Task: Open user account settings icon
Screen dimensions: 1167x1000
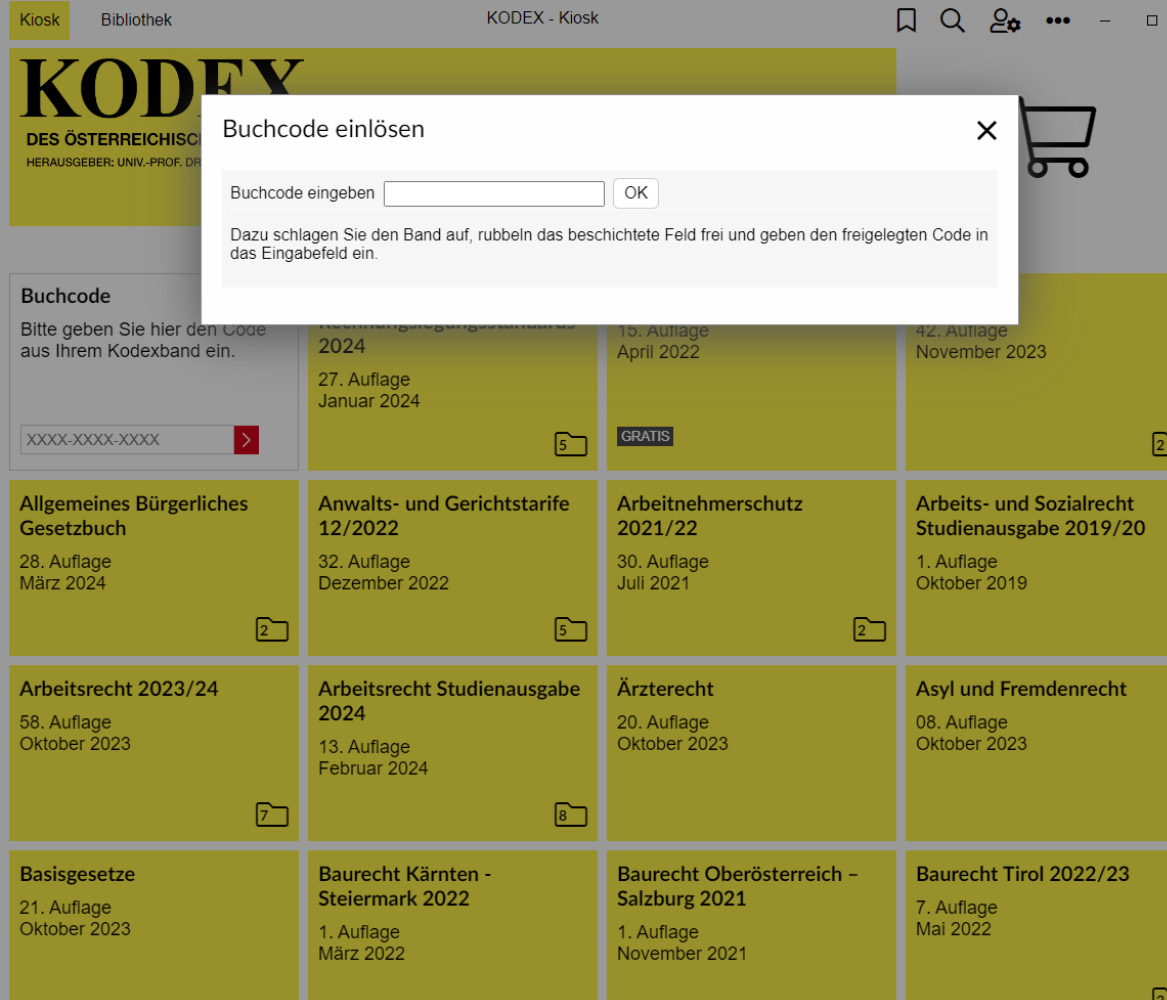Action: 1004,20
